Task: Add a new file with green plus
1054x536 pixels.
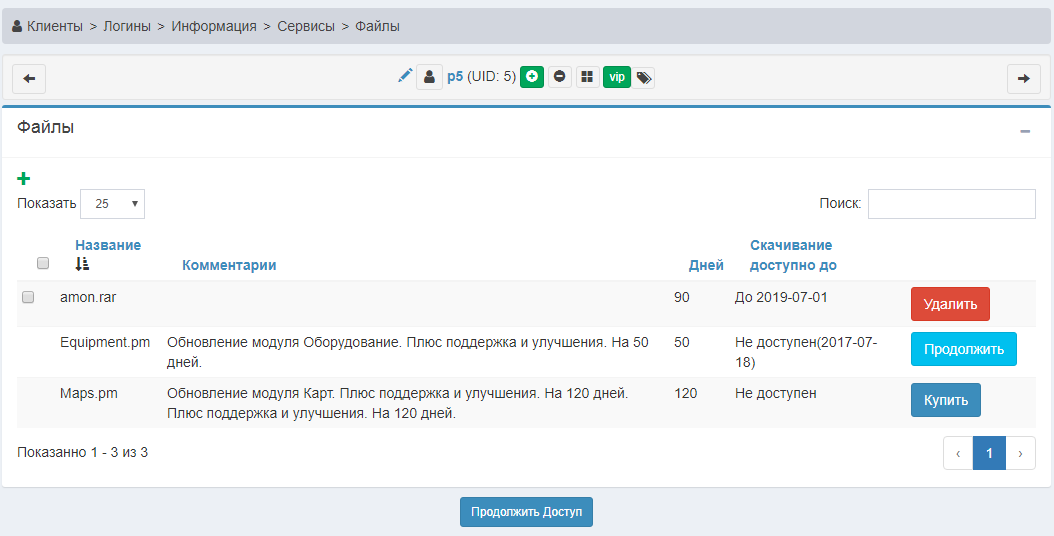Action: click(x=24, y=179)
